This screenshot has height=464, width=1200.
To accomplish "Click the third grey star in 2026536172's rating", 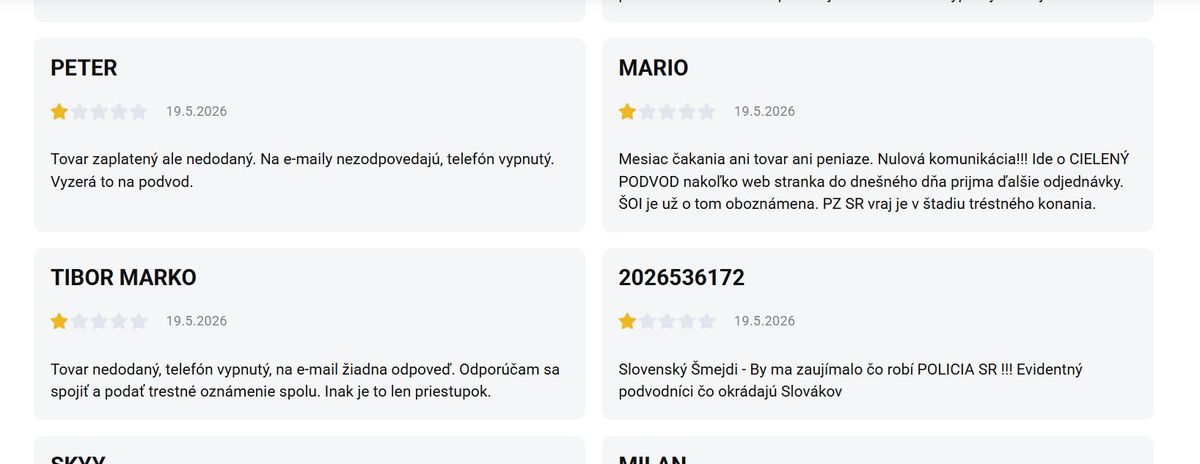I will [x=667, y=321].
